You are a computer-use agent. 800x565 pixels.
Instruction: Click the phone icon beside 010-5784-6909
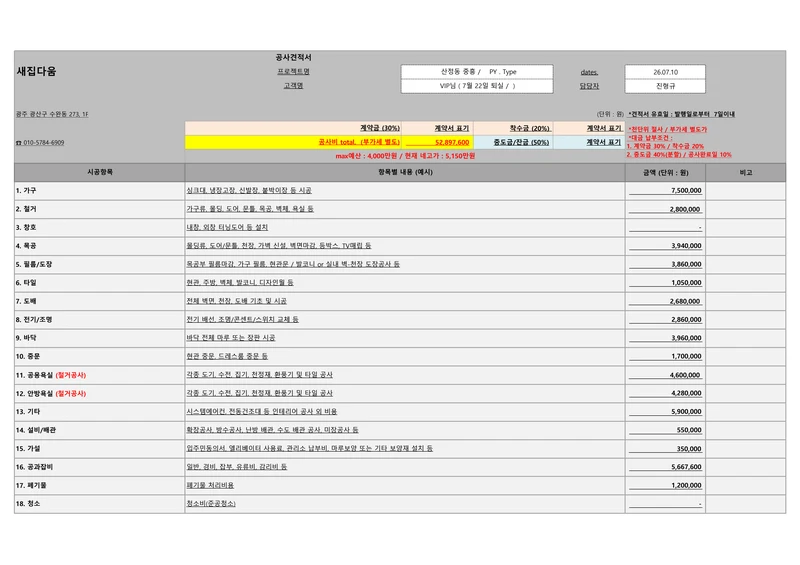coord(19,143)
